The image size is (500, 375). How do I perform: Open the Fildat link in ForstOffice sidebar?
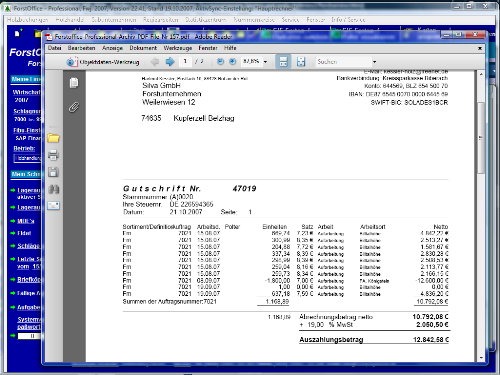point(24,233)
